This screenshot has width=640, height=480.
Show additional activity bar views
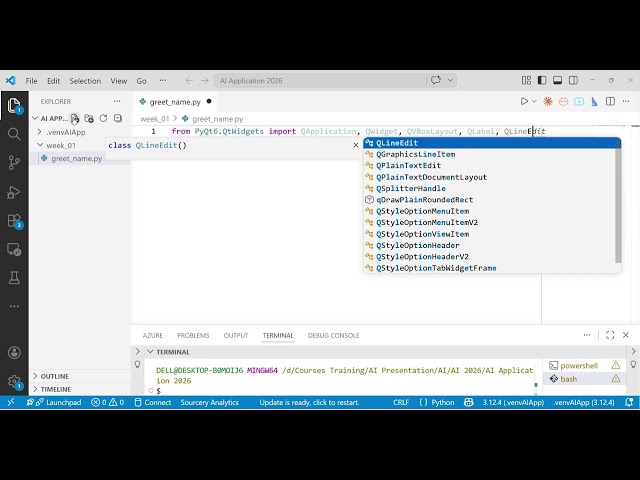click(x=14, y=306)
